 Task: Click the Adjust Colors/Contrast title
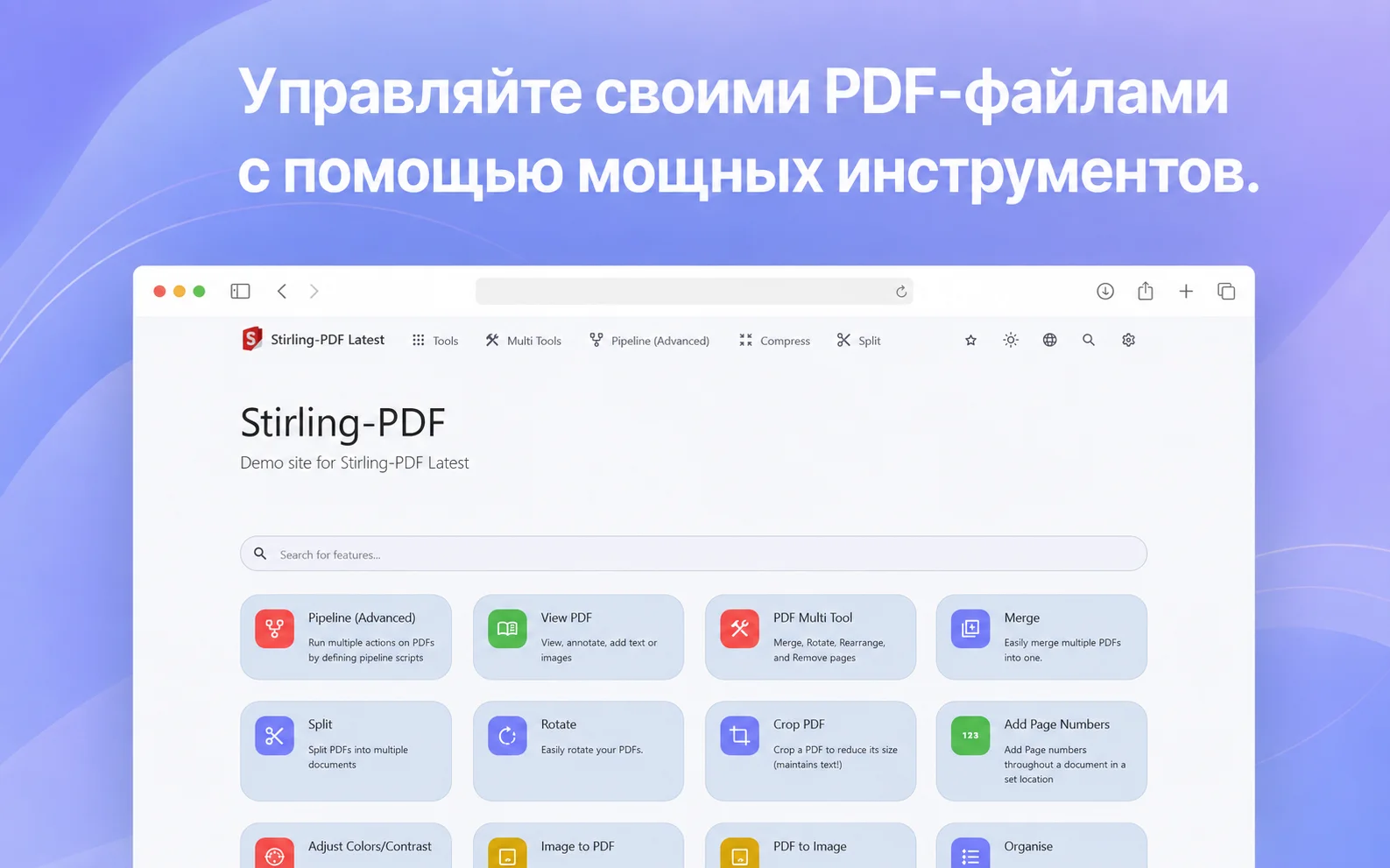370,846
